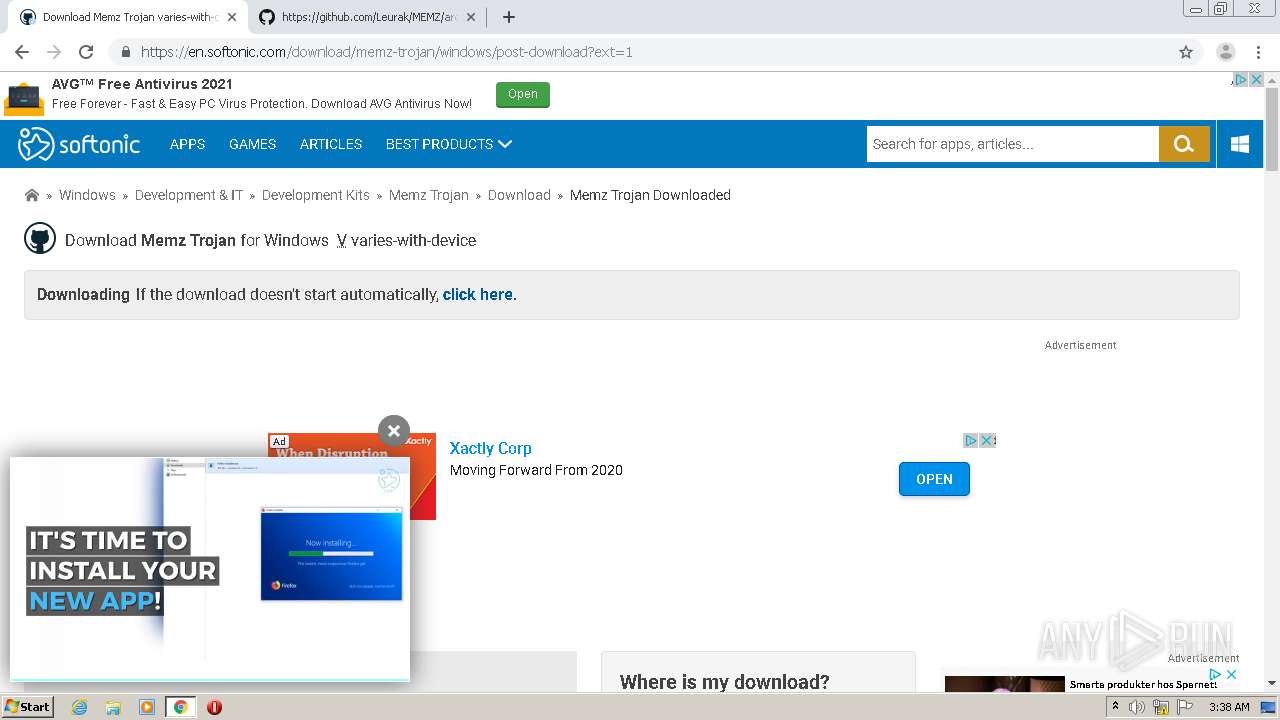
Task: Click AdChoices icon on AVG banner
Action: [1240, 80]
